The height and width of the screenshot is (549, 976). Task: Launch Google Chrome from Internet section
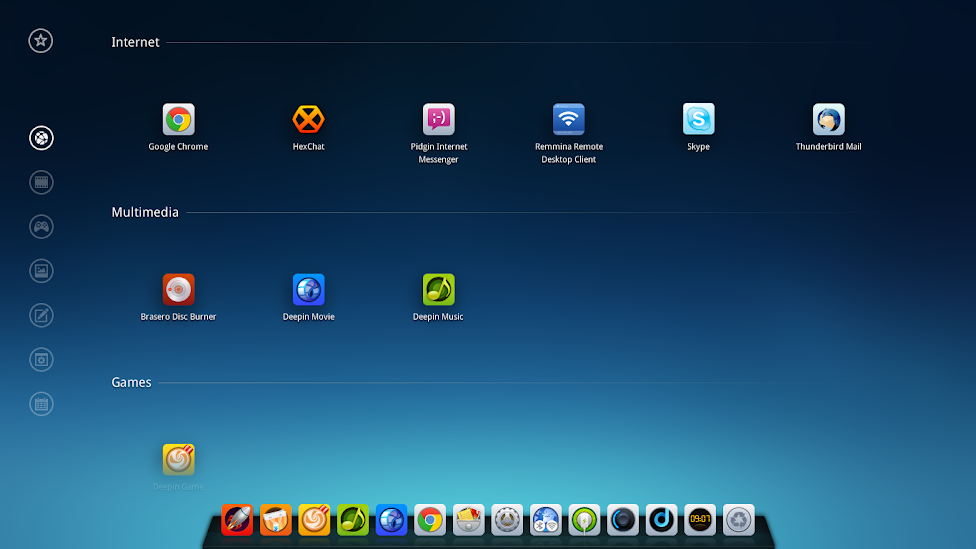[179, 120]
